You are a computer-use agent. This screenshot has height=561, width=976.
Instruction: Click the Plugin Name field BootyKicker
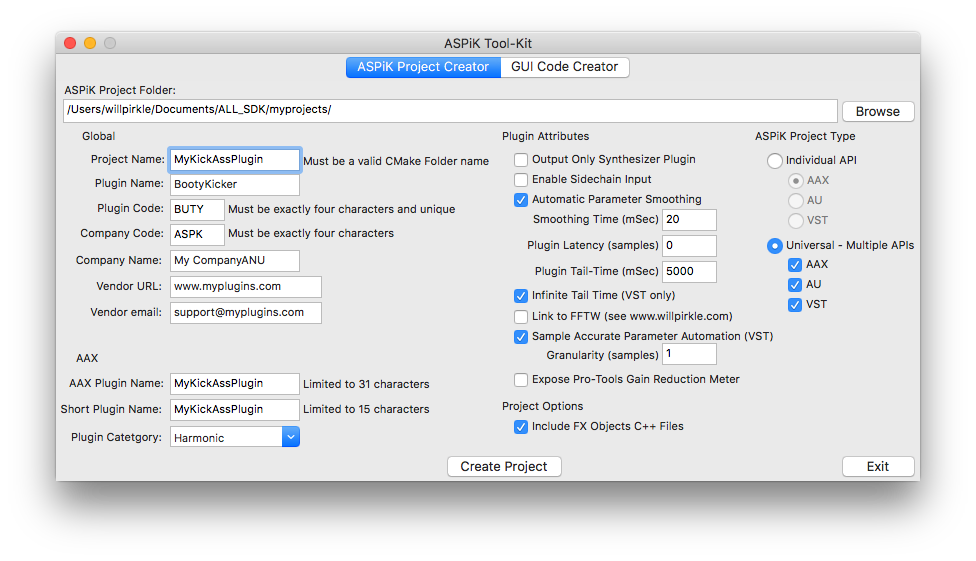tap(235, 184)
